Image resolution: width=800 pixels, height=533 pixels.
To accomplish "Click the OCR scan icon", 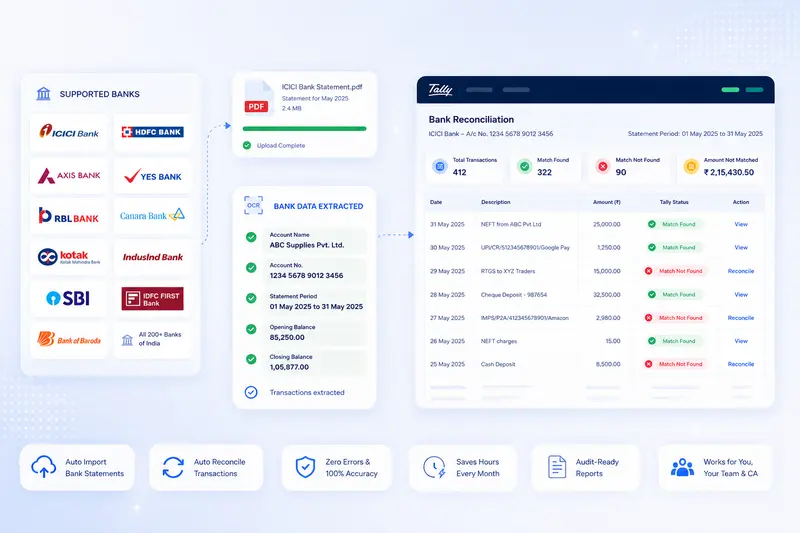I will [x=254, y=206].
